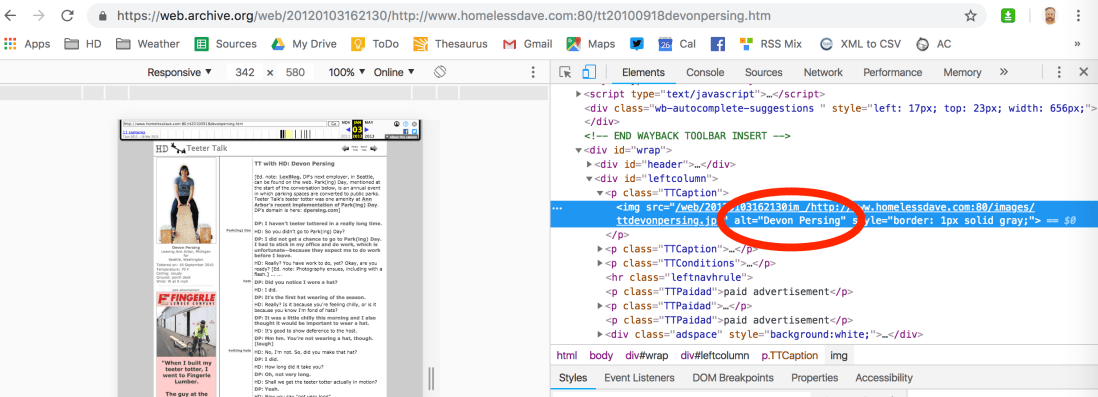Open the Sources bookmark
Viewport: 1098px width, 397px height.
225,44
